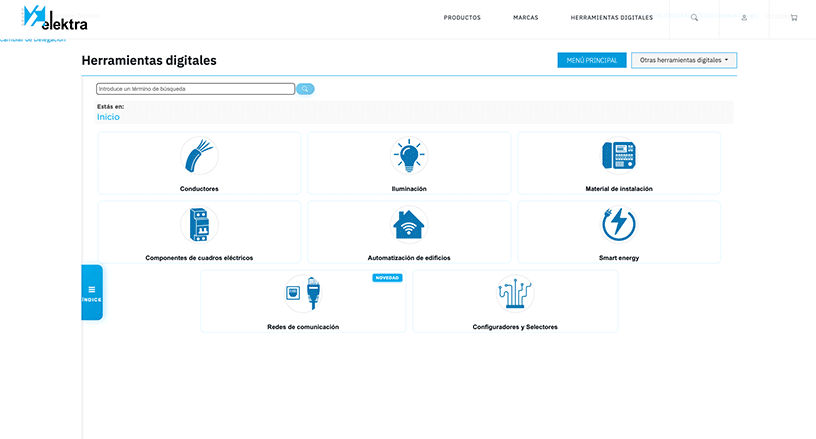The image size is (816, 439).
Task: Select the Iluminación light bulb icon
Action: pos(408,157)
